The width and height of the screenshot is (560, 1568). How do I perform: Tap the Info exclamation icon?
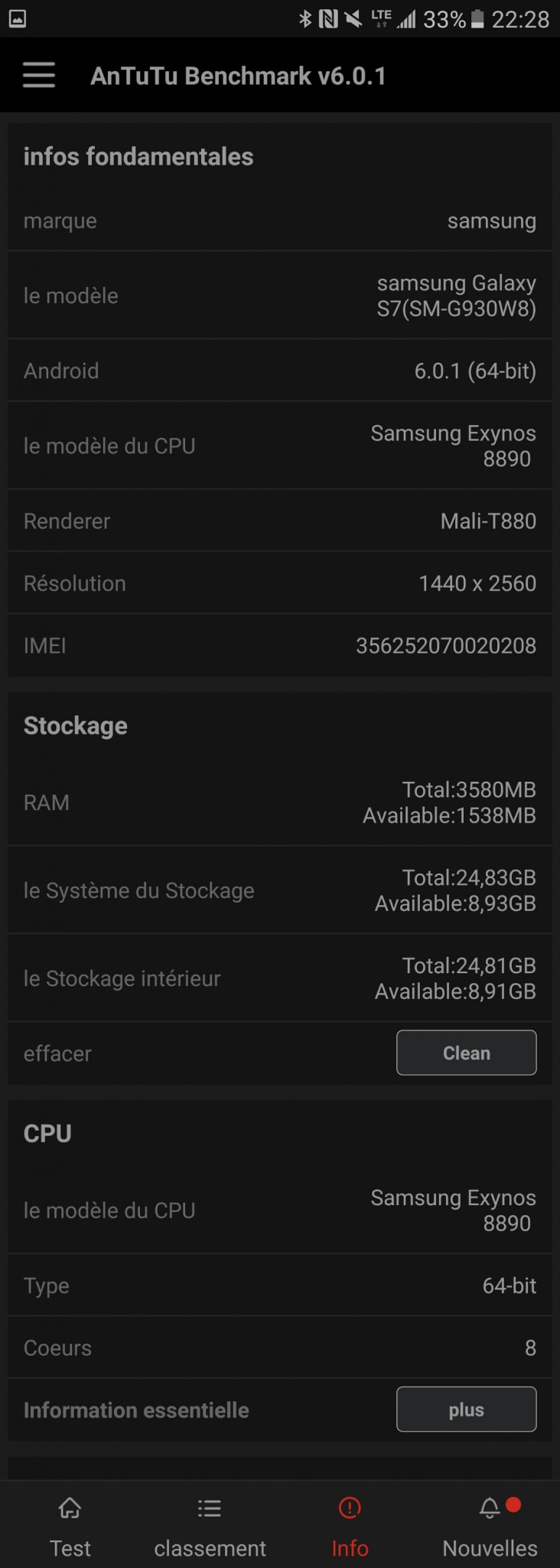pos(350,1508)
